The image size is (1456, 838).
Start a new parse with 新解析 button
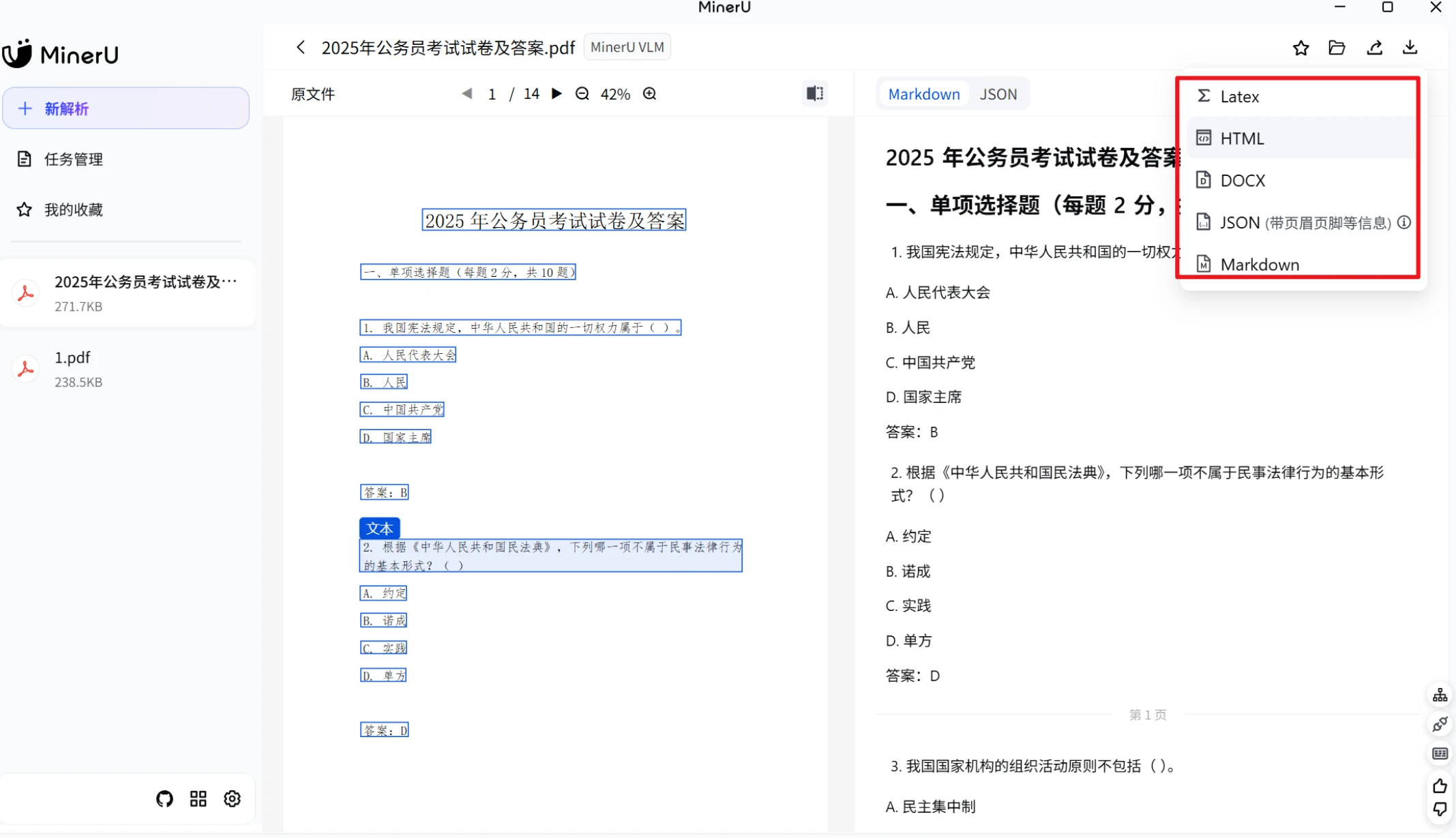125,108
